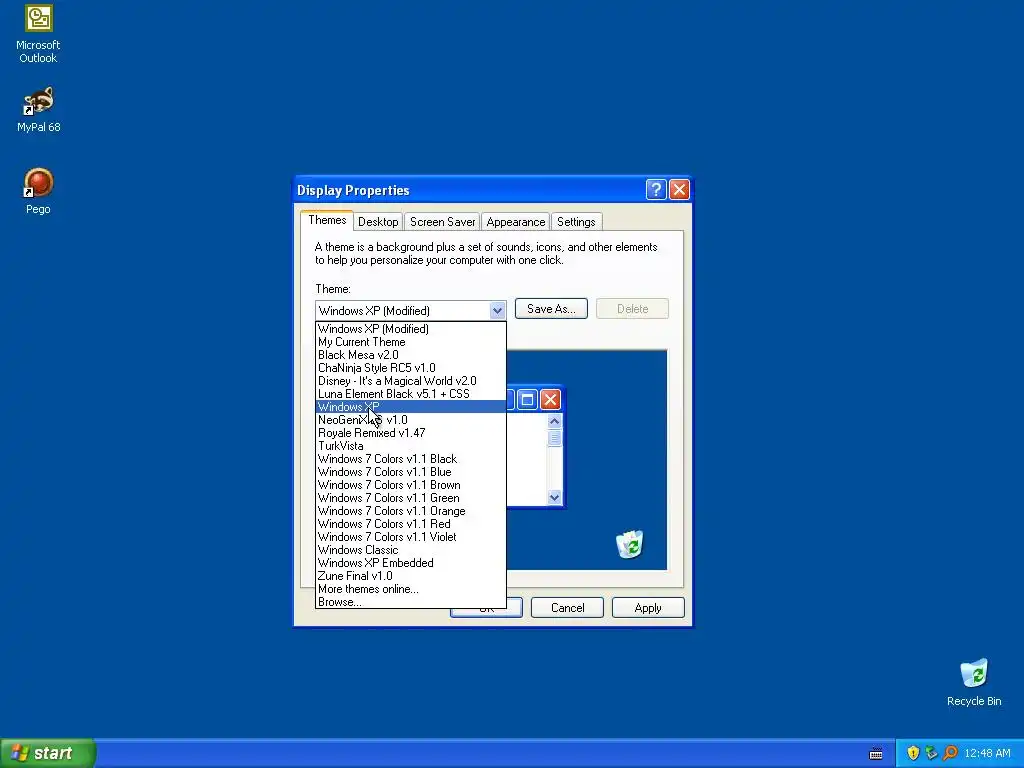Select the MyPal 68 desktop shortcut
Image resolution: width=1024 pixels, height=768 pixels.
click(x=38, y=110)
